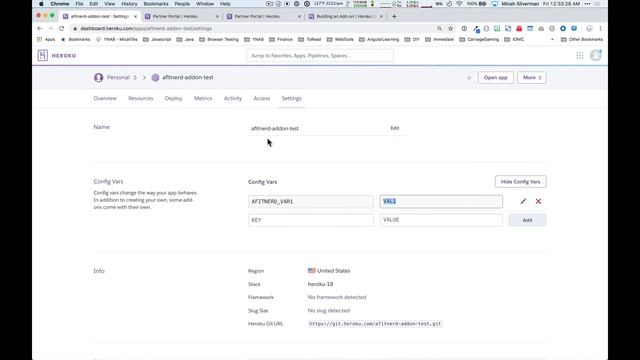
Task: Close the aftnerd-addon-test Settings tab
Action: pyautogui.click(x=136, y=16)
